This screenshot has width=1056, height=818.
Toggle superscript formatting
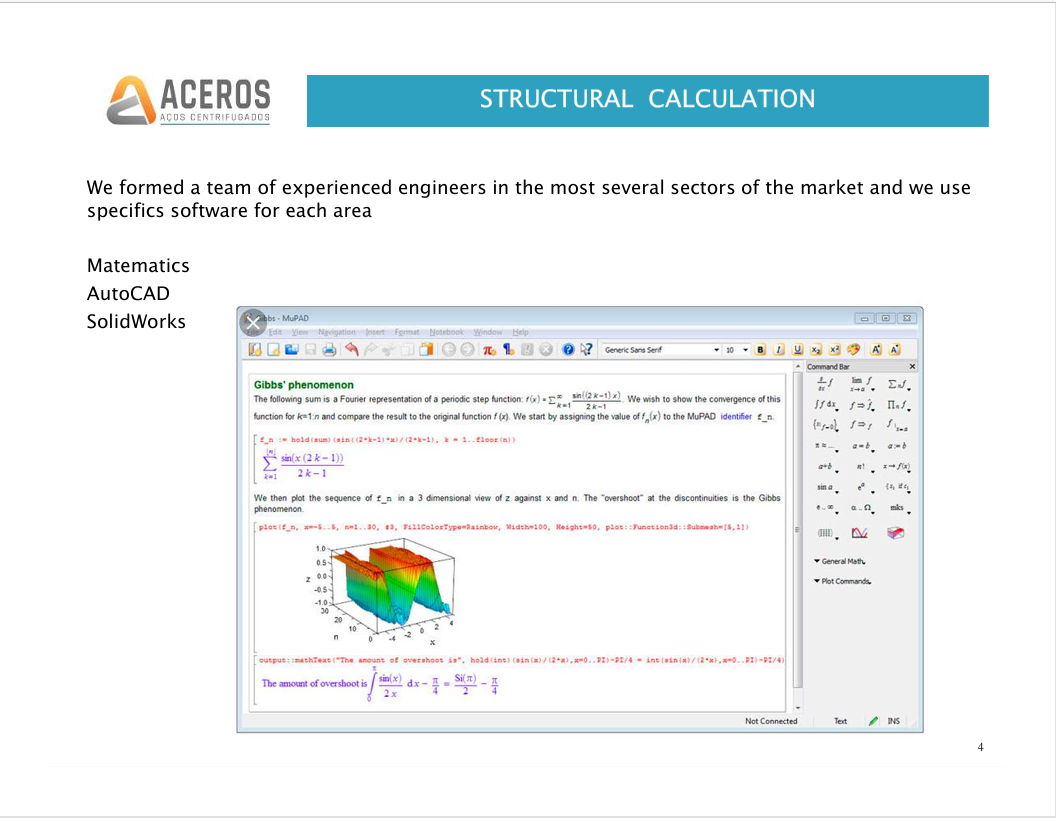[834, 349]
